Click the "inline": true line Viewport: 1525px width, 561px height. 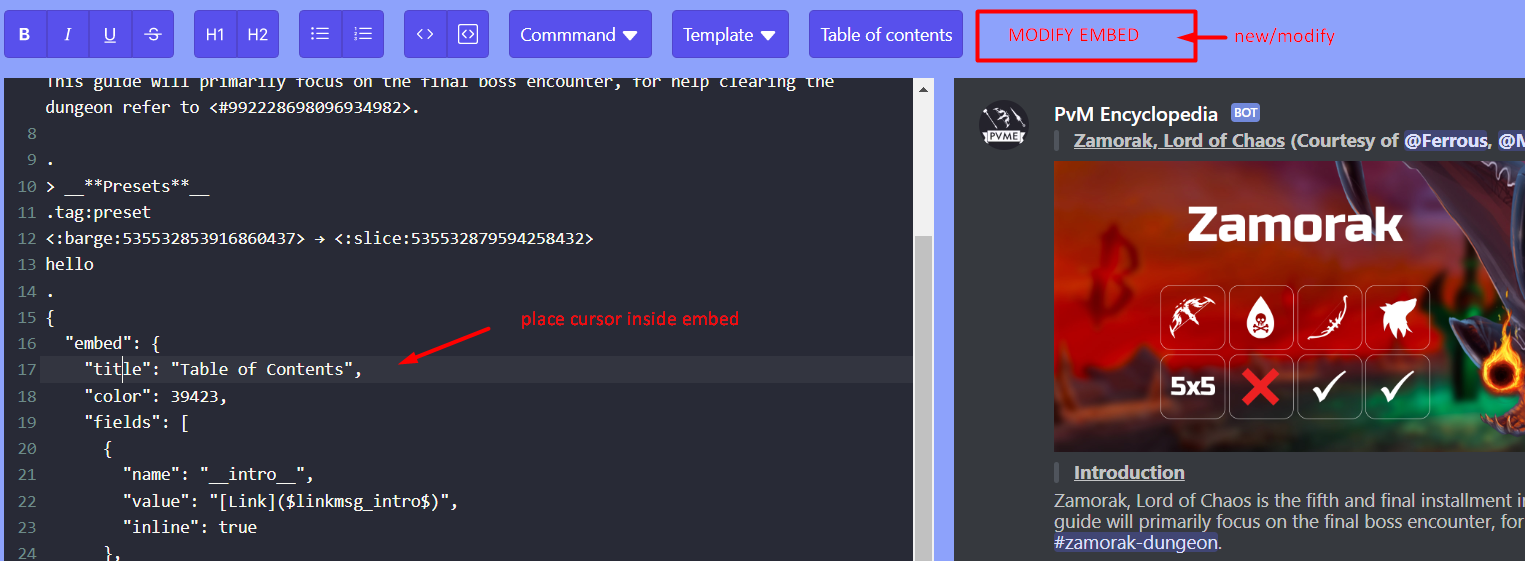[x=190, y=527]
